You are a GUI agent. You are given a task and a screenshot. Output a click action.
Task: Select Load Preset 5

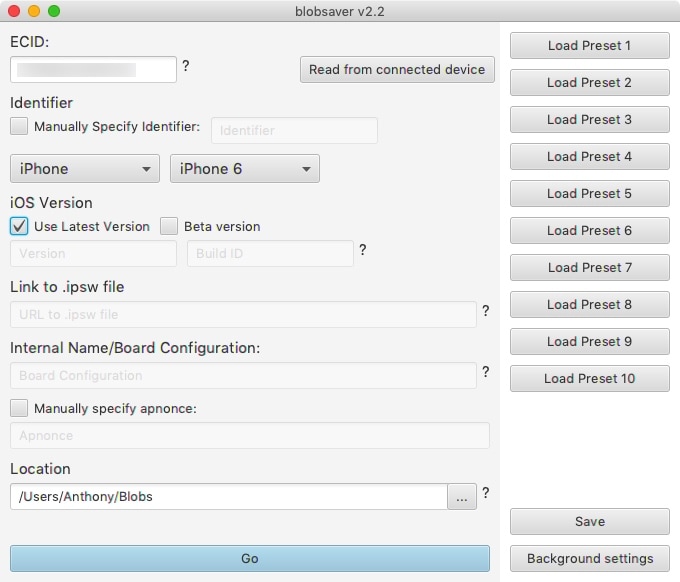(x=590, y=193)
